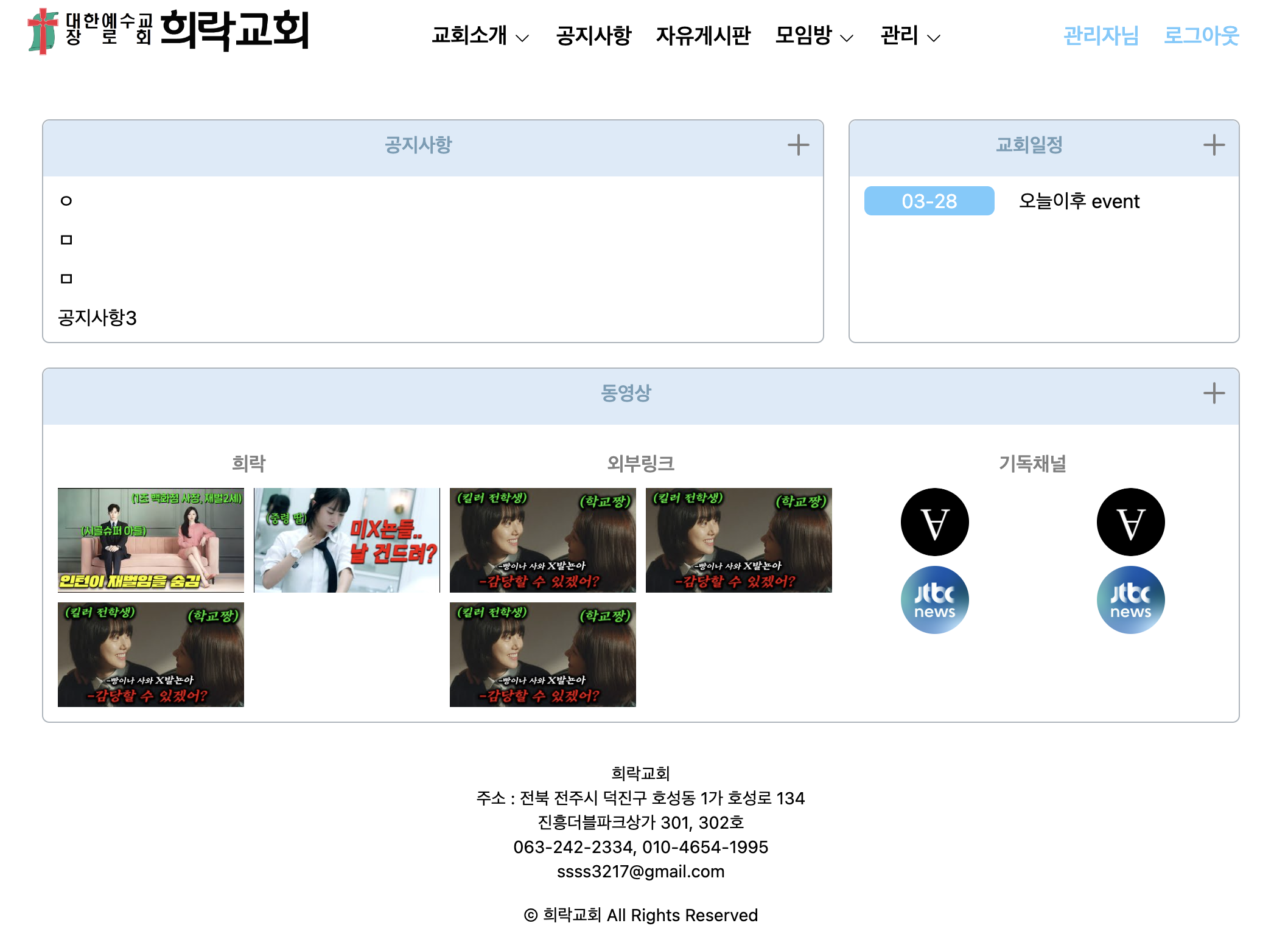The height and width of the screenshot is (937, 1288).
Task: Expand the 관리 dropdown menu
Action: click(x=910, y=35)
